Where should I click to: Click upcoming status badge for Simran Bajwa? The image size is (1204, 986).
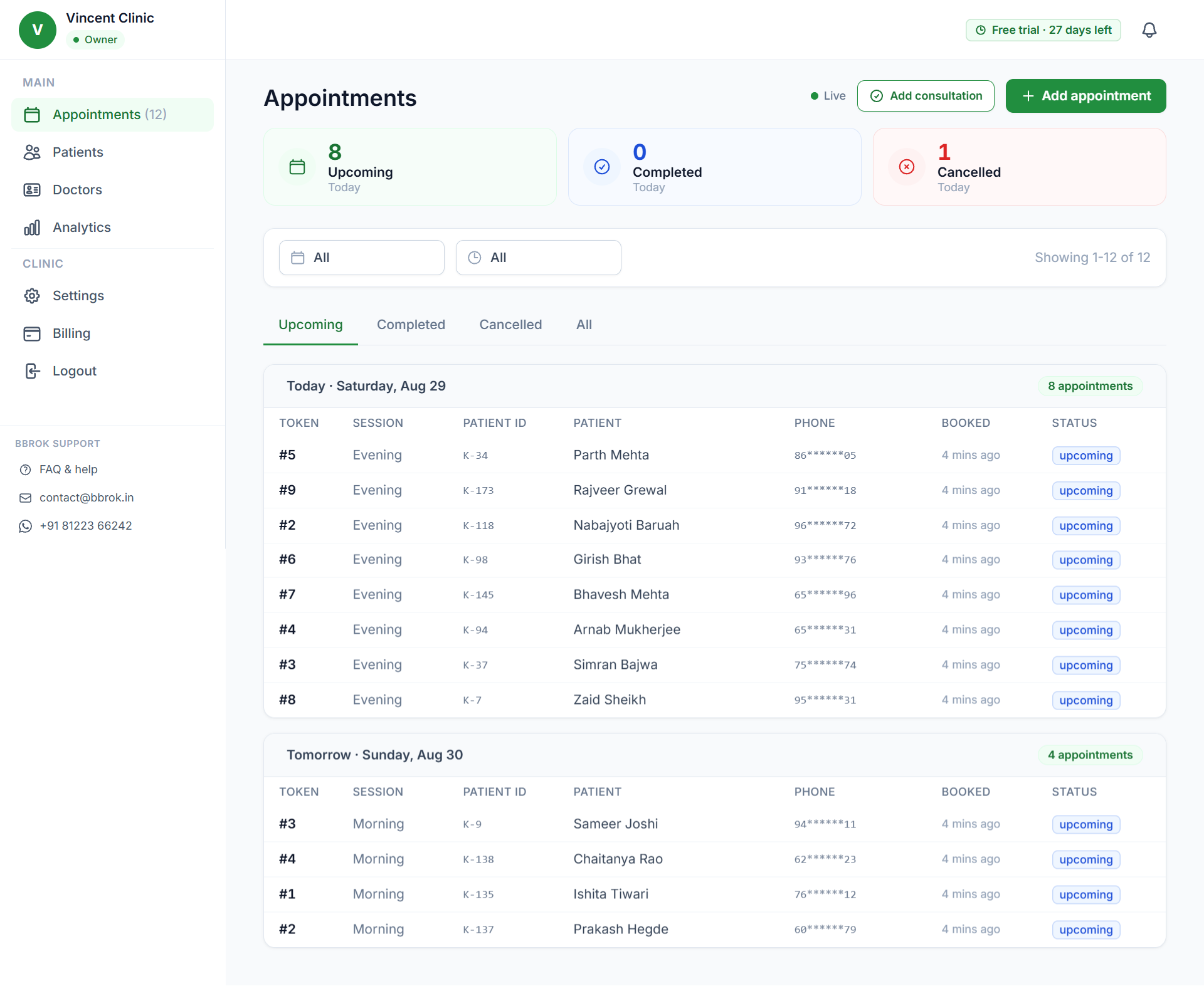pyautogui.click(x=1086, y=665)
